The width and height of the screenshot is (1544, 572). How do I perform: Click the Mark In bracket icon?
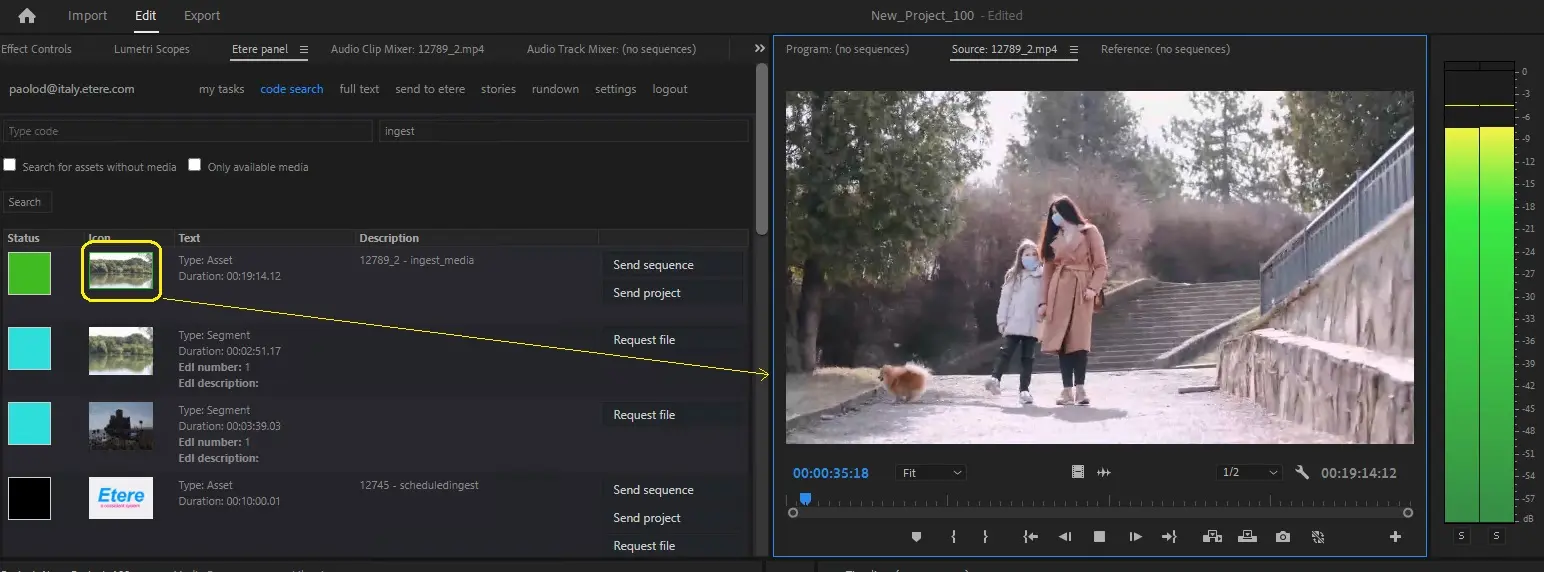(953, 537)
